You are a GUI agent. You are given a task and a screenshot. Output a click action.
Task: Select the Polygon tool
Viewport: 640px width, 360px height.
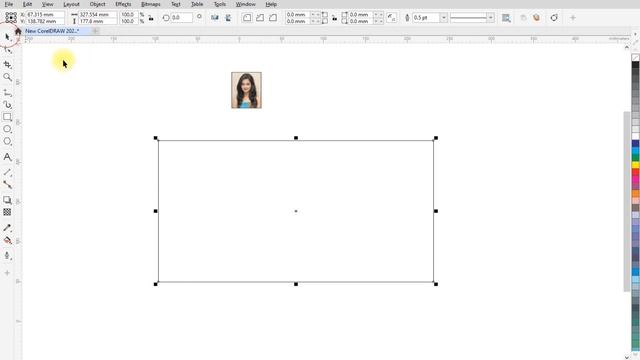pos(7,141)
